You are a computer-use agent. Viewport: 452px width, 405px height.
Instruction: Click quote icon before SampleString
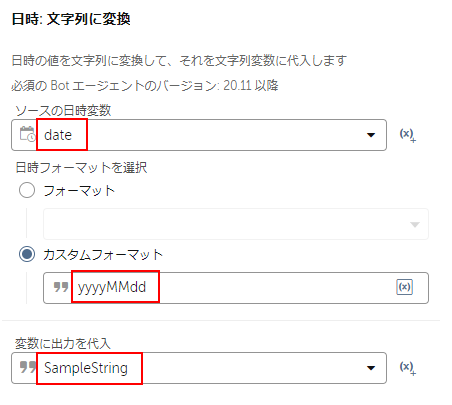(x=28, y=367)
